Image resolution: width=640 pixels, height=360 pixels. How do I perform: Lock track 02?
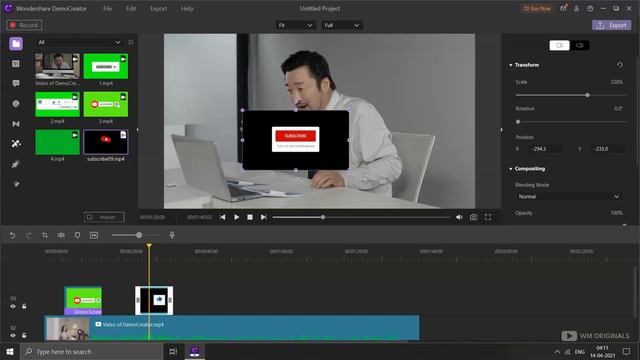click(x=24, y=336)
